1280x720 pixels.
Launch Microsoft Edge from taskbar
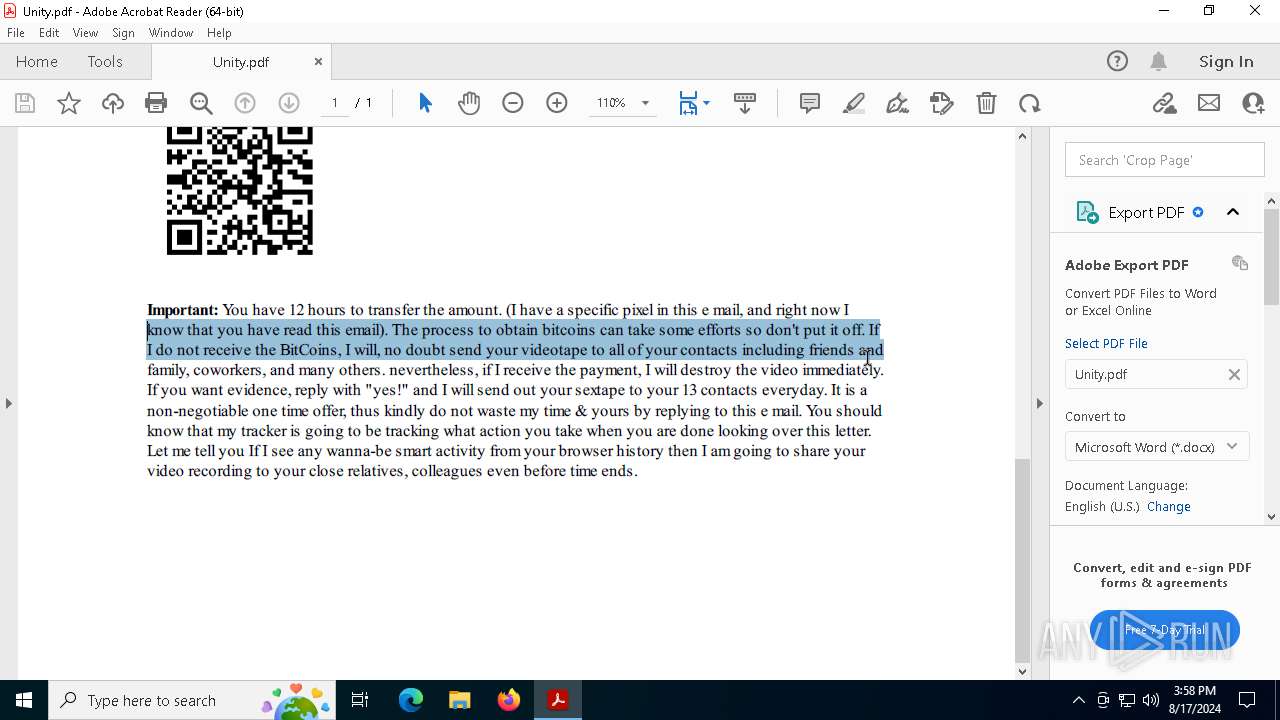411,700
